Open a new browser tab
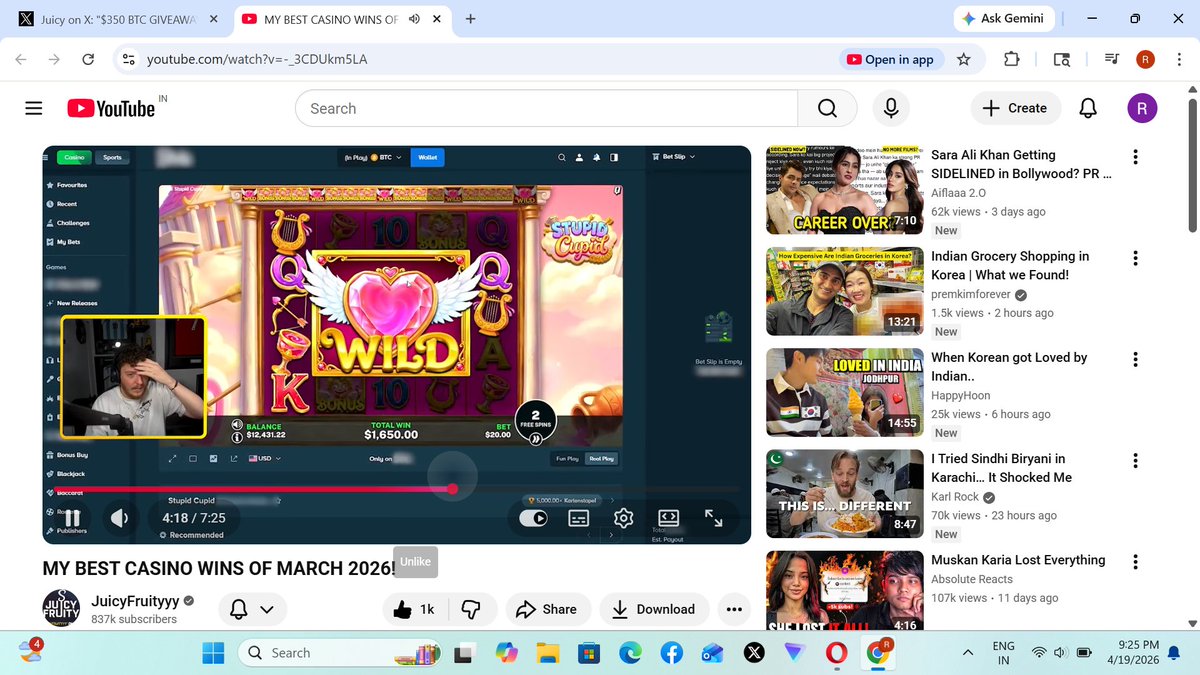Viewport: 1200px width, 675px height. click(470, 19)
